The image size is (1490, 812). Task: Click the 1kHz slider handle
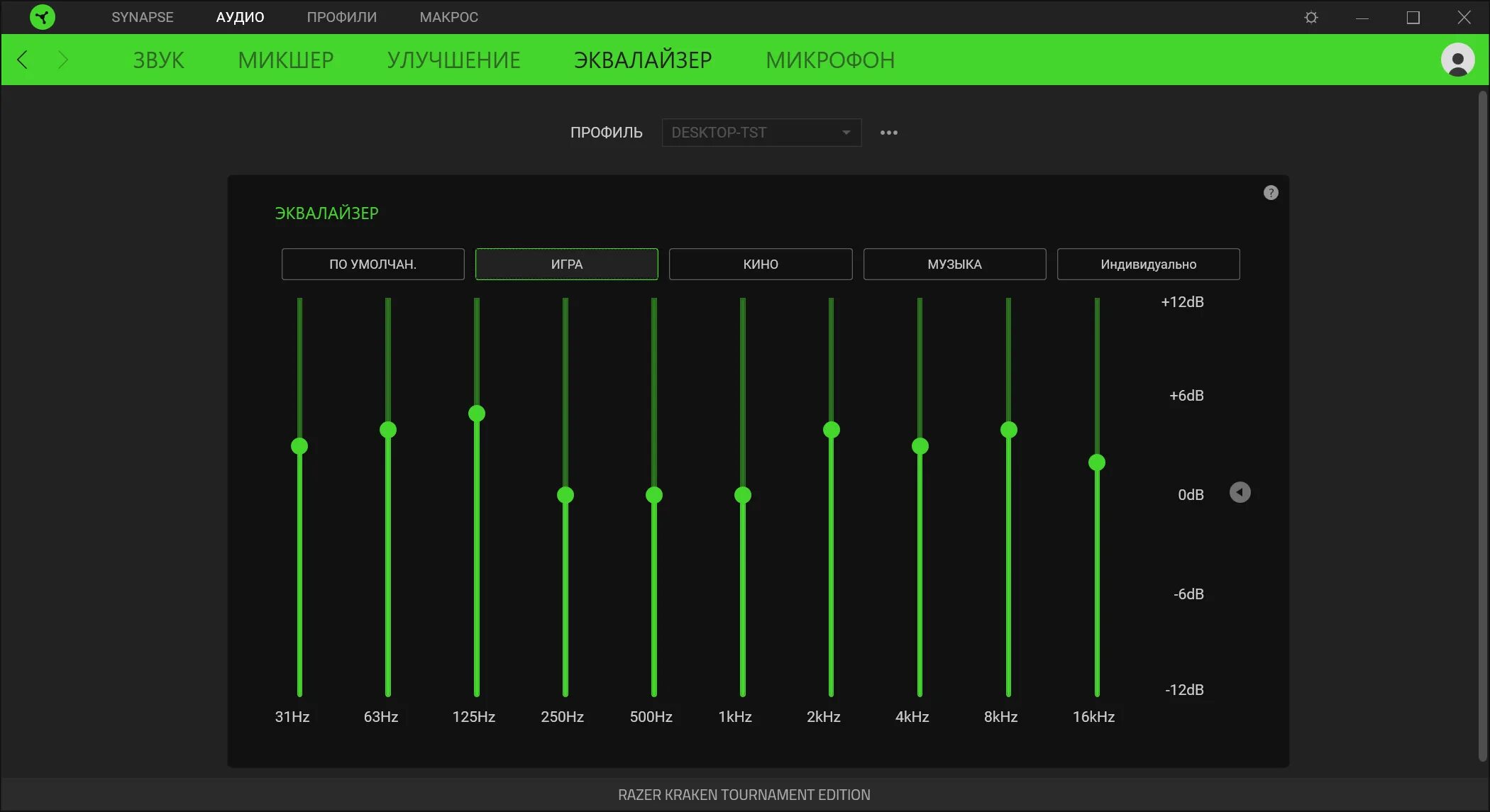[x=743, y=495]
